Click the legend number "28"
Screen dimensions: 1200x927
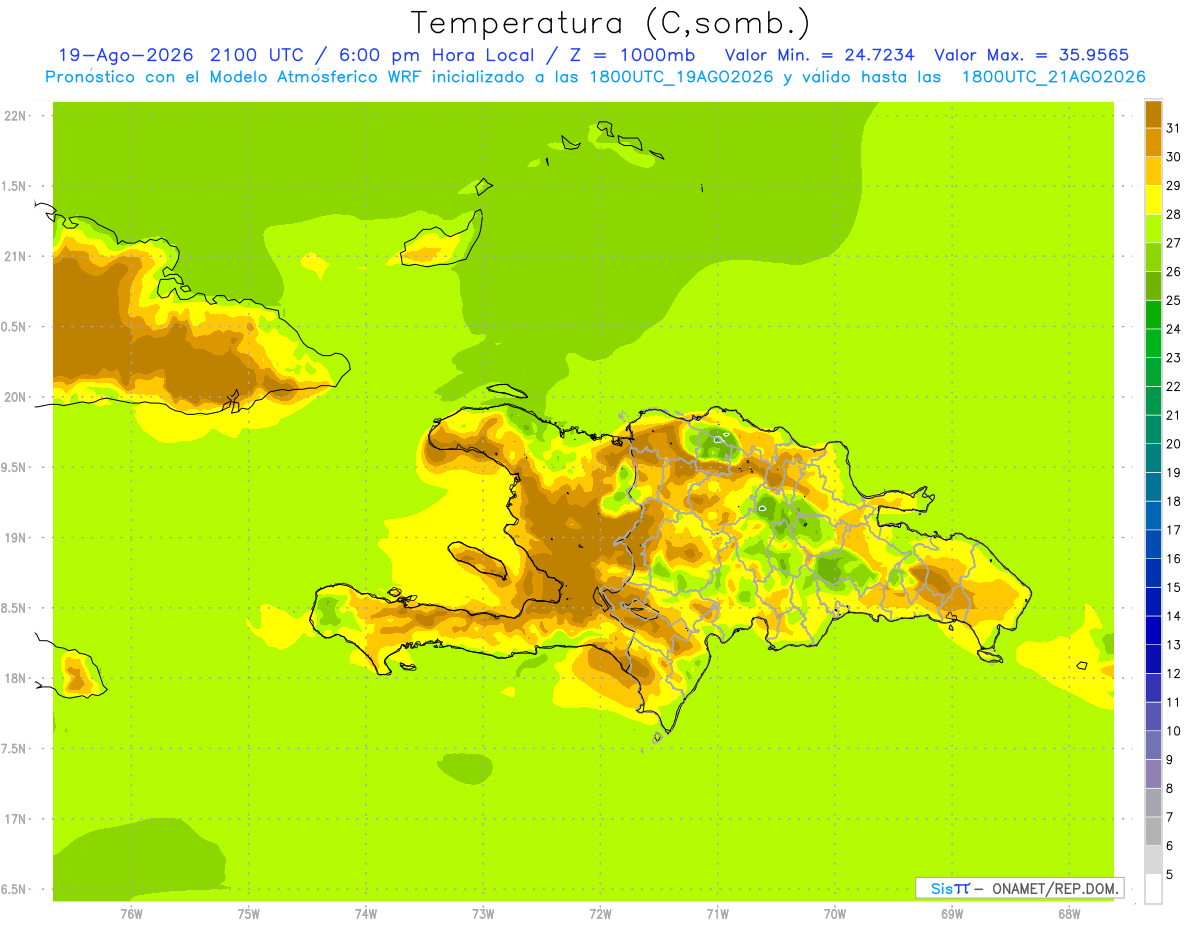(1174, 214)
